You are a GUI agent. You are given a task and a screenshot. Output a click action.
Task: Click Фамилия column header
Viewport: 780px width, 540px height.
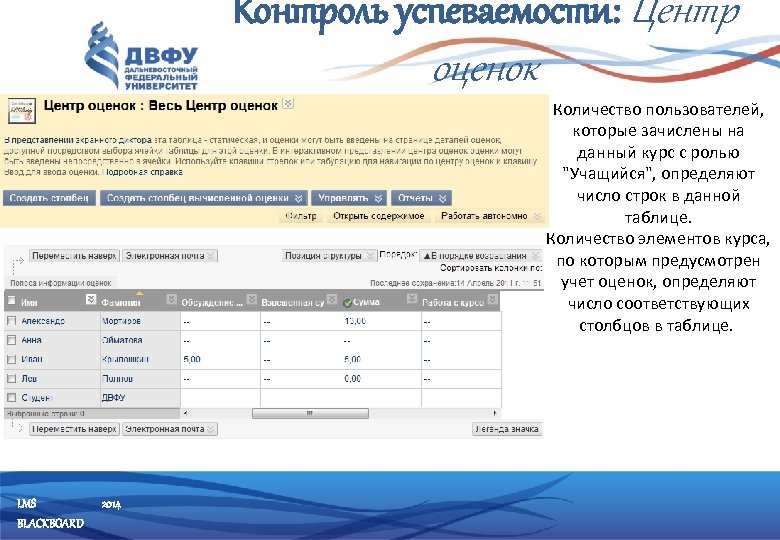click(121, 302)
